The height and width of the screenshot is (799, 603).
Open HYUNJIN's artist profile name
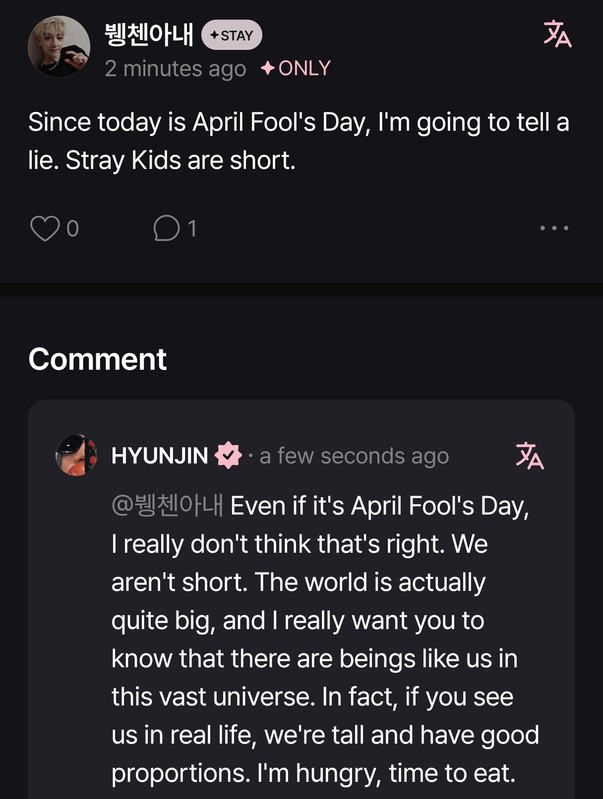160,456
